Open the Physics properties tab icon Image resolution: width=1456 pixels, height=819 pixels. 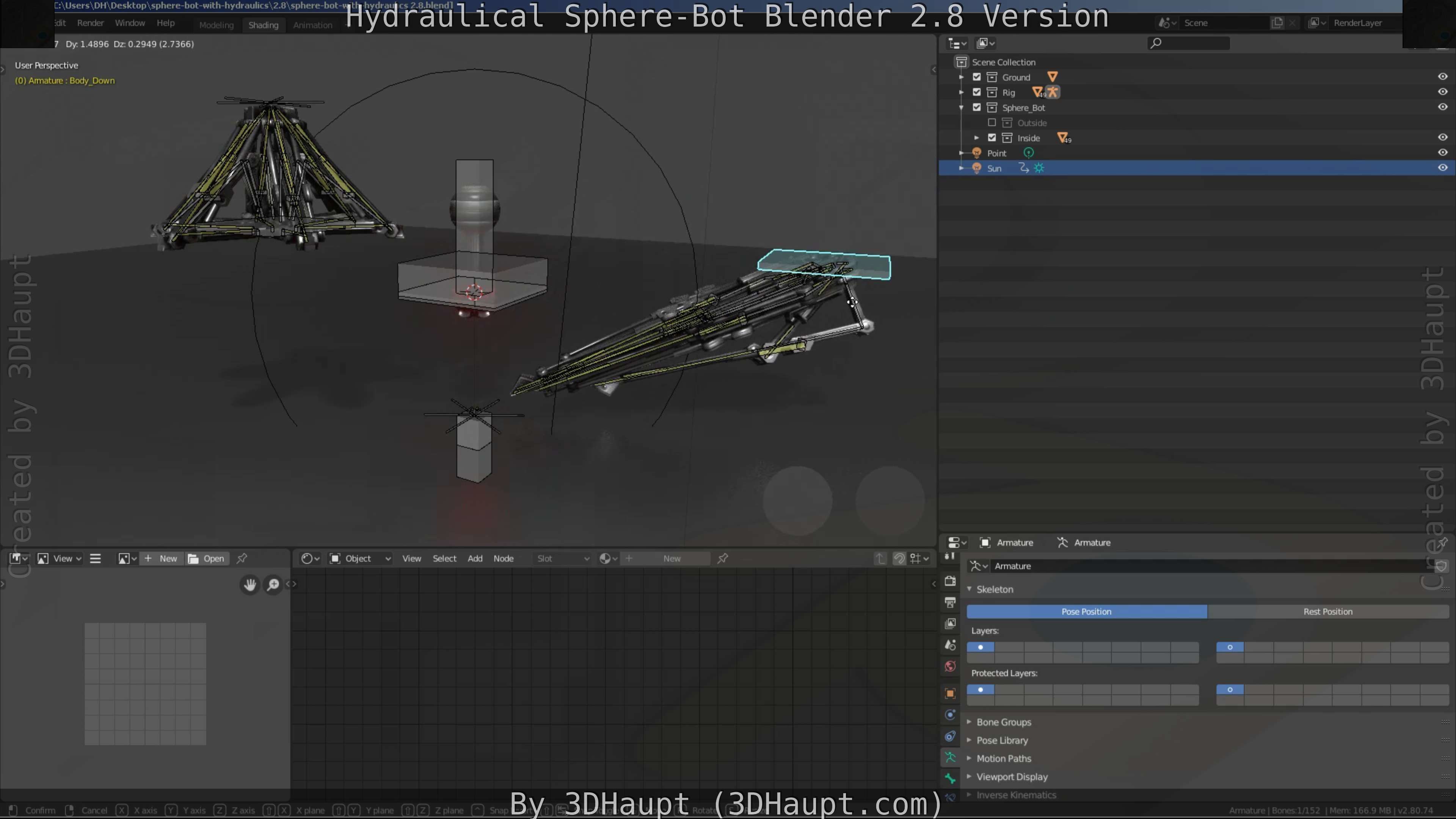950,715
